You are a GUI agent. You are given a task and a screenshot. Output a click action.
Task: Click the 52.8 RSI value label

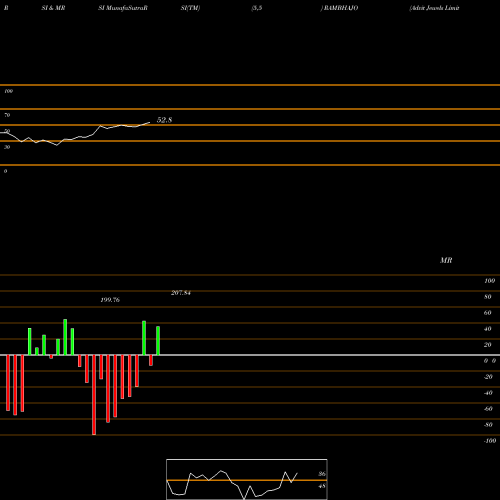click(x=164, y=120)
